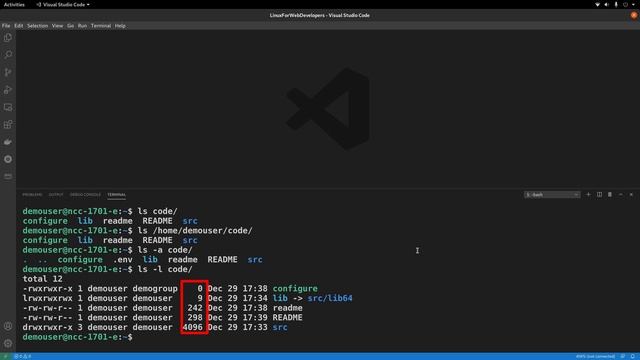The width and height of the screenshot is (640, 360).
Task: Open the Go menu
Action: [71, 26]
